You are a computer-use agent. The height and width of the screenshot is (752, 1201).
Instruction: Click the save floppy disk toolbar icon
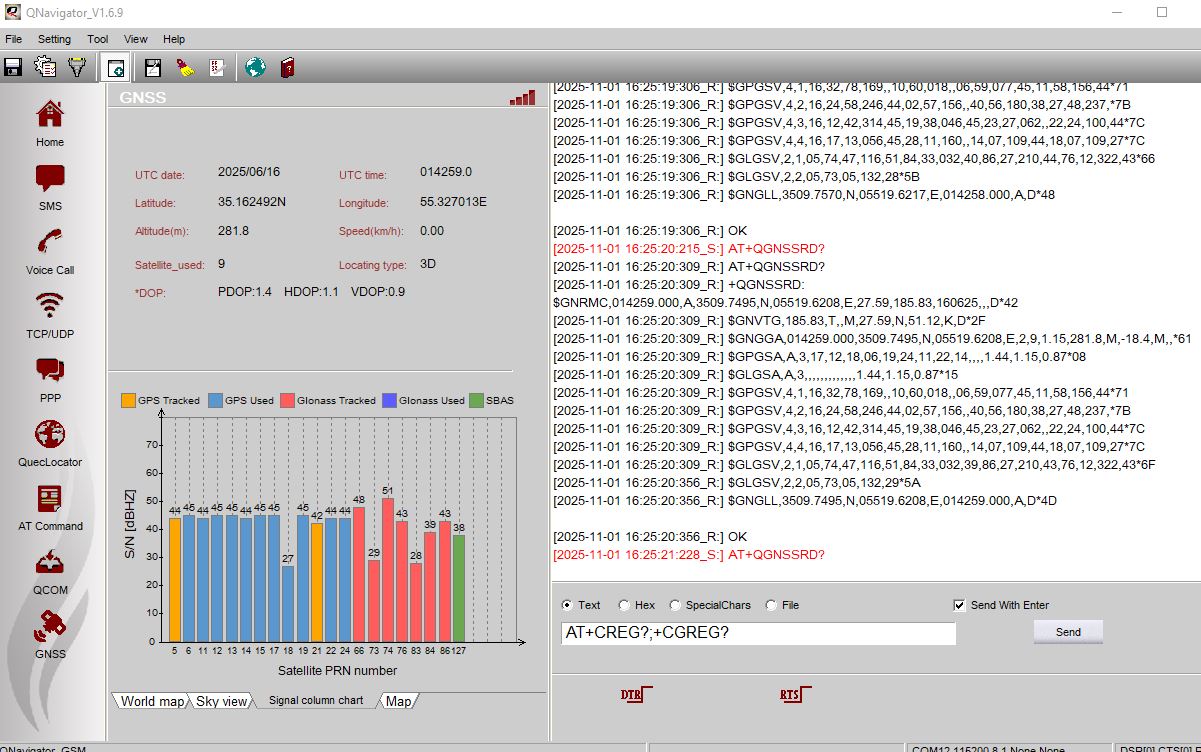point(14,67)
